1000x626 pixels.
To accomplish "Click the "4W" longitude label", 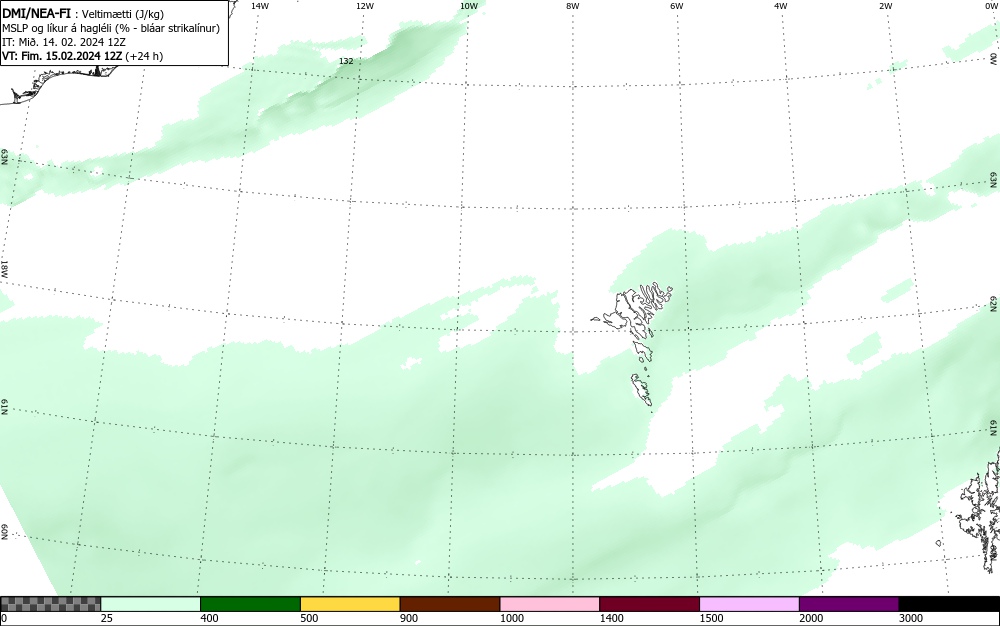I will pyautogui.click(x=781, y=6).
